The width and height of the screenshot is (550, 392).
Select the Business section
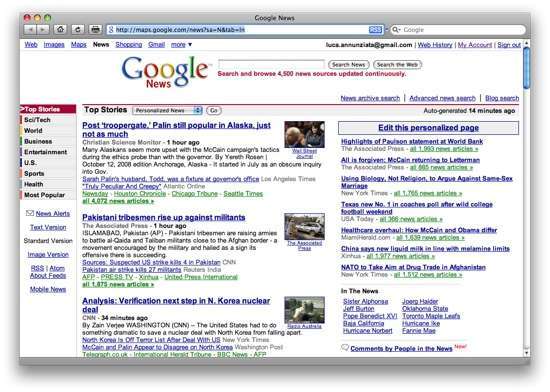tap(48, 141)
